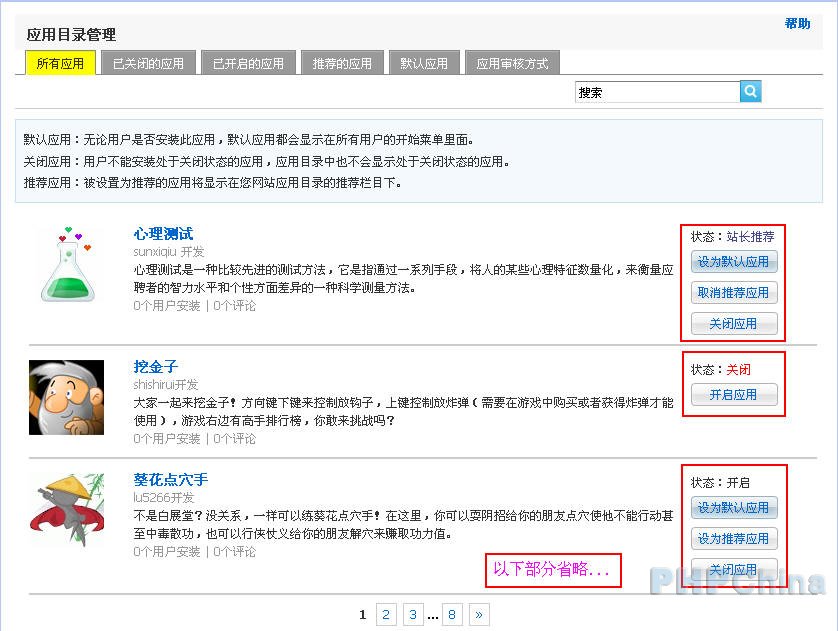Click install count under 挖金子

[167, 439]
